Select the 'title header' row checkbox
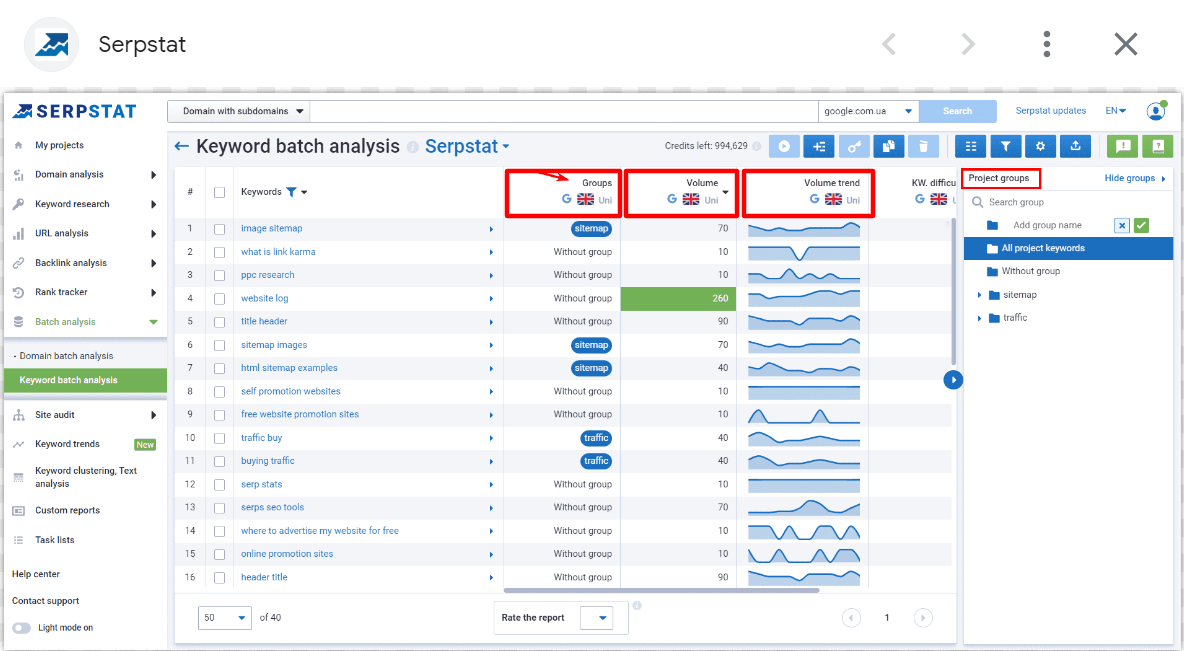Viewport: 1184px width, 651px height. click(x=220, y=322)
